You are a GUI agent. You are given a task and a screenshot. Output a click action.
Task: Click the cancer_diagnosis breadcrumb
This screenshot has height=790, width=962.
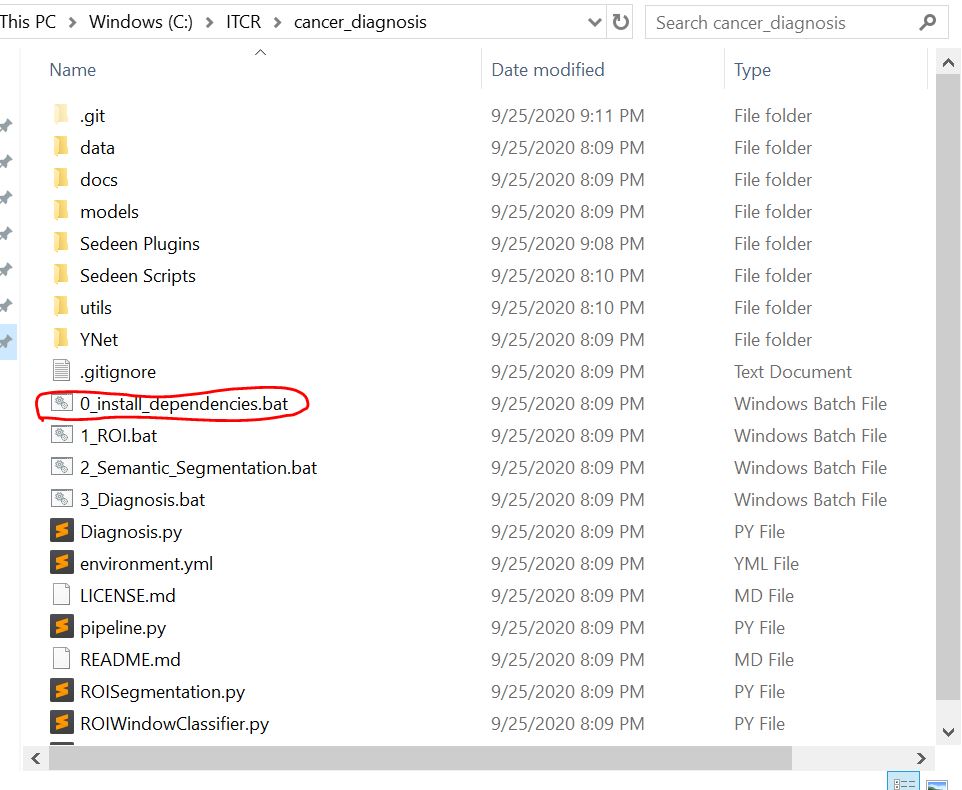360,22
